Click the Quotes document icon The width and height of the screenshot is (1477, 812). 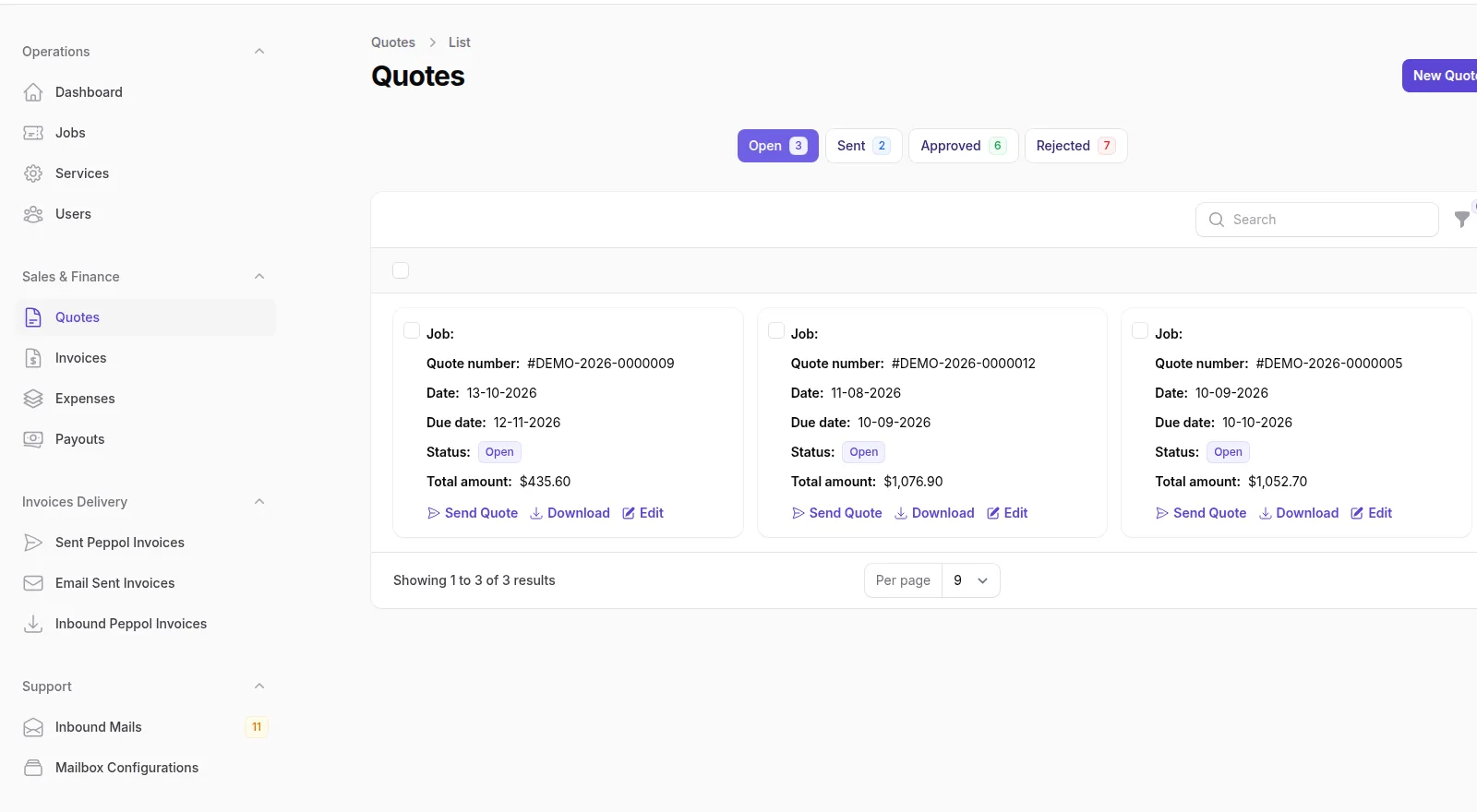click(33, 317)
